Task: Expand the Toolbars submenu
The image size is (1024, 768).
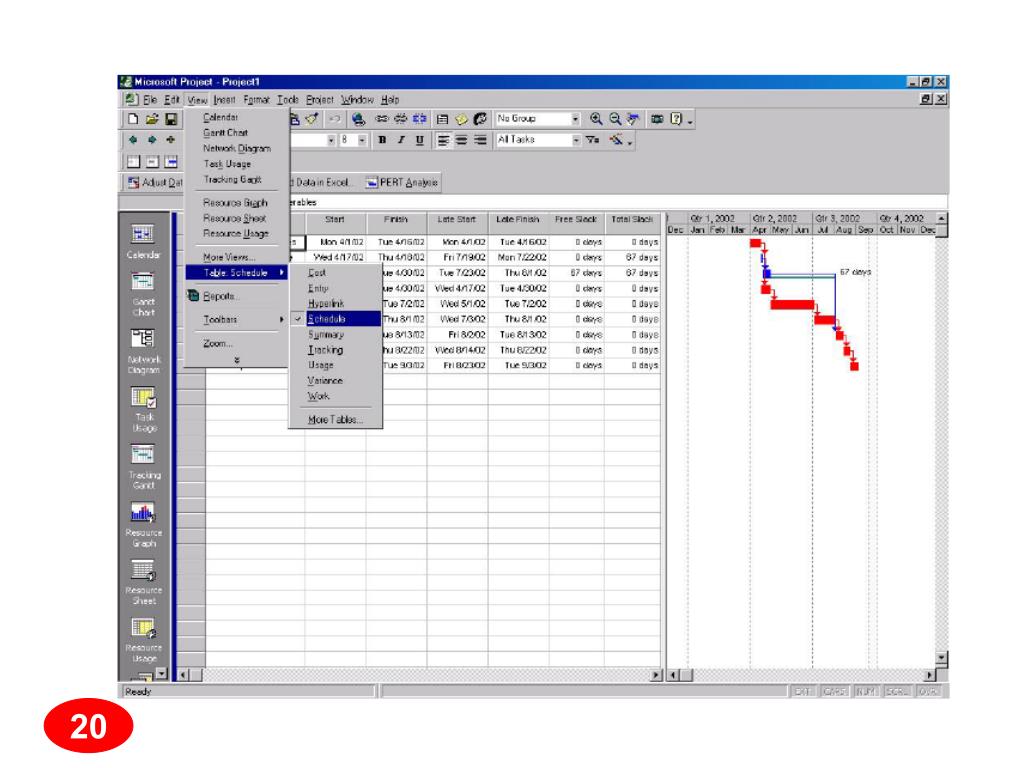Action: pyautogui.click(x=236, y=319)
